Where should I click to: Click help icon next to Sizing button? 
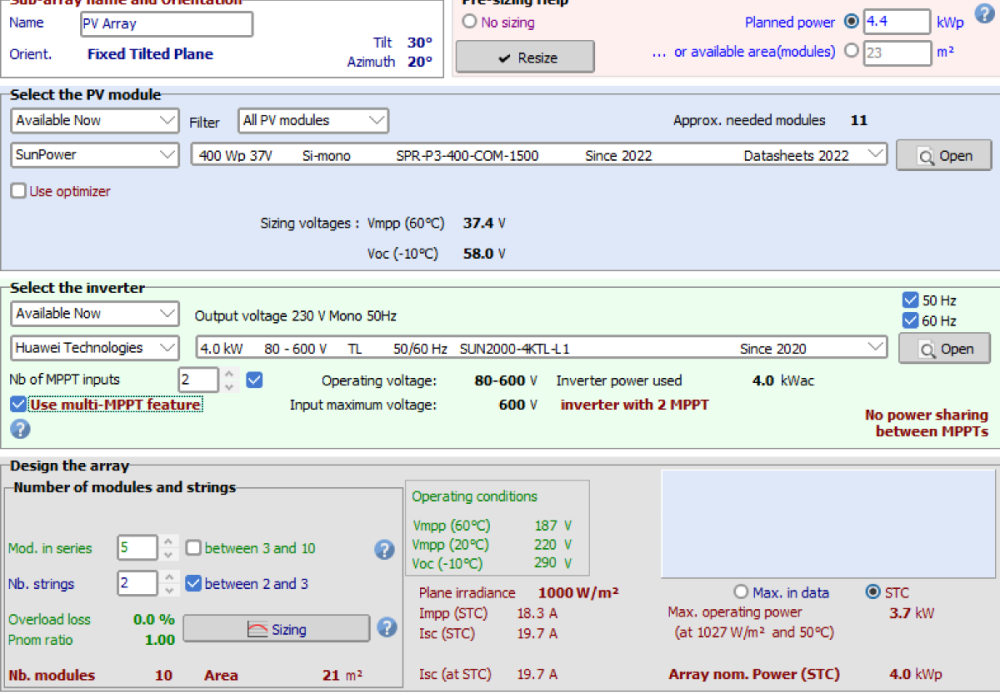coord(388,628)
